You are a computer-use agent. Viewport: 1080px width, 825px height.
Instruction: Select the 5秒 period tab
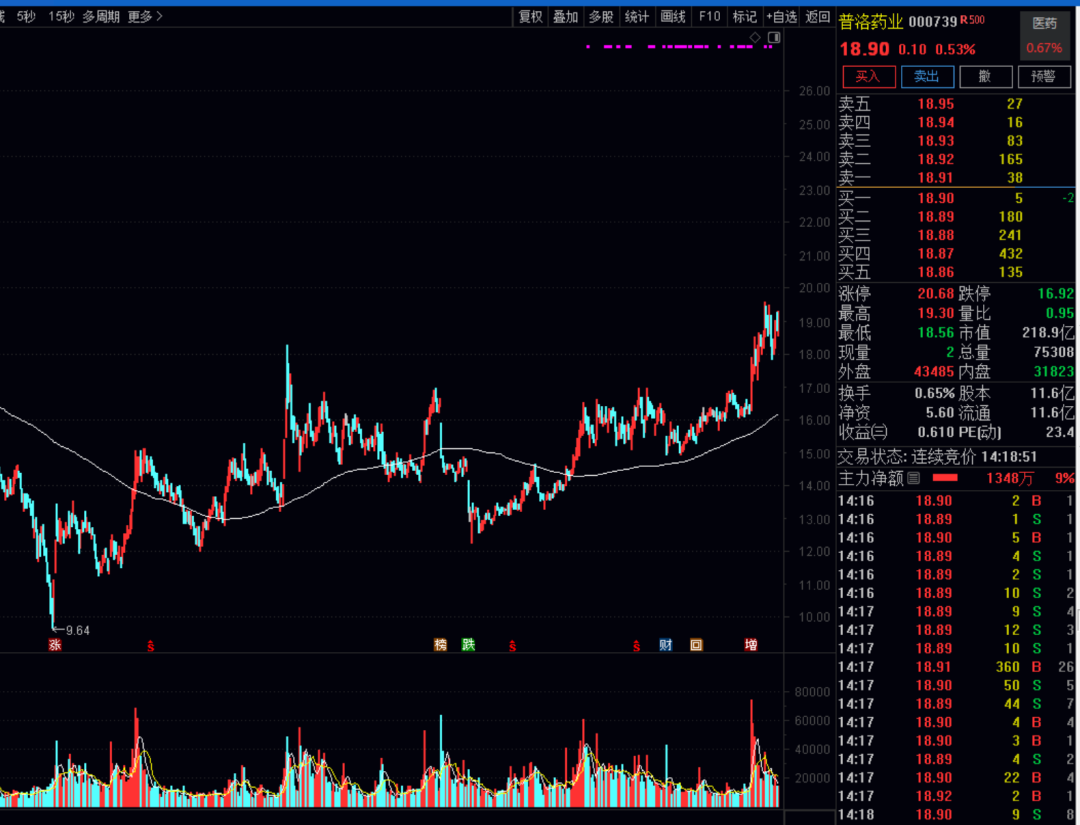(x=26, y=16)
